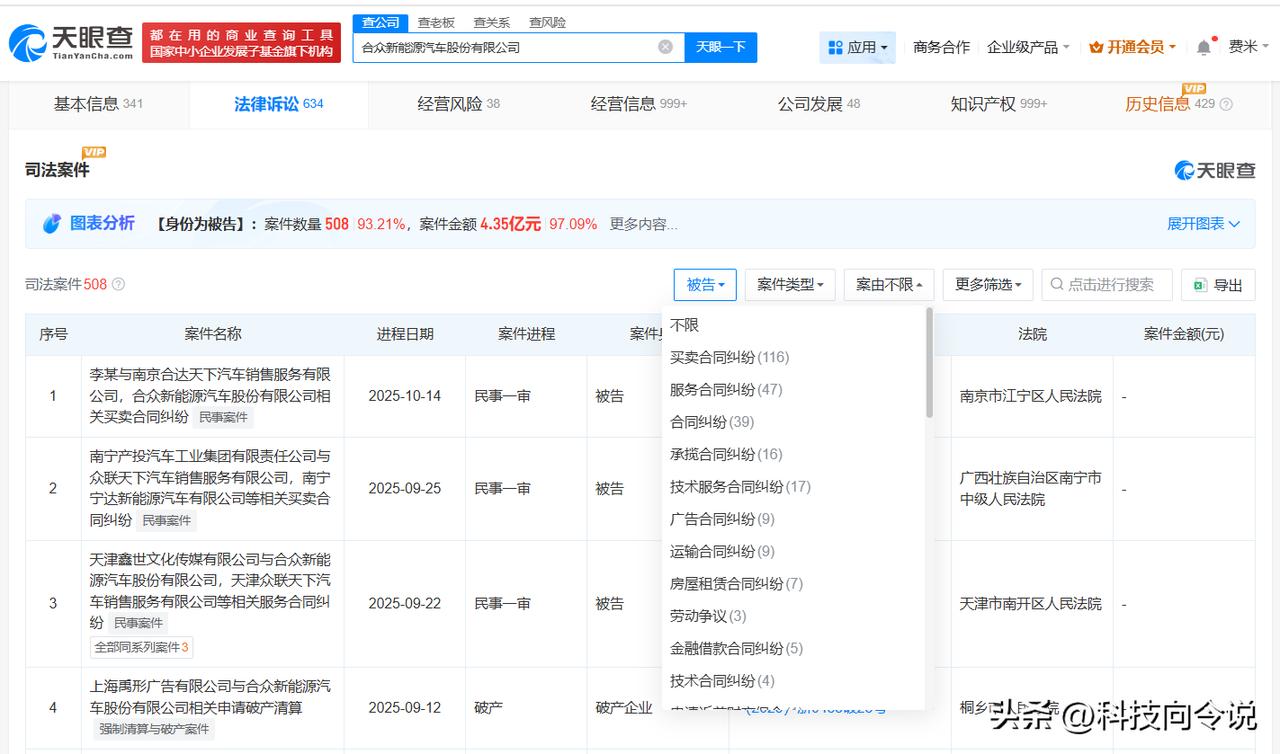Switch to the 经营风险 tab
Image resolution: width=1280 pixels, height=754 pixels.
[x=458, y=104]
